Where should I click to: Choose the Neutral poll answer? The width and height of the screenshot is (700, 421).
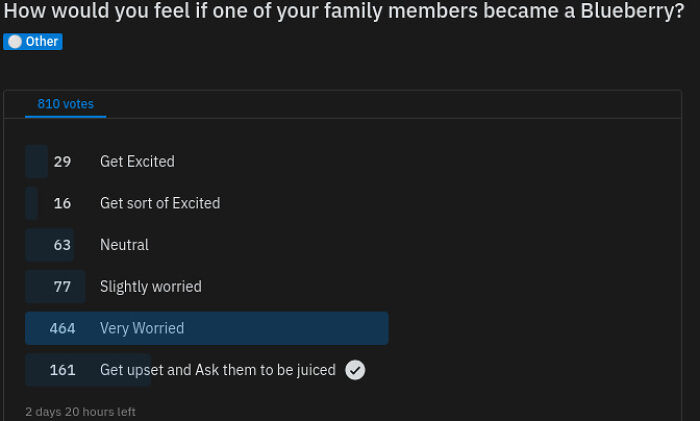tap(124, 245)
